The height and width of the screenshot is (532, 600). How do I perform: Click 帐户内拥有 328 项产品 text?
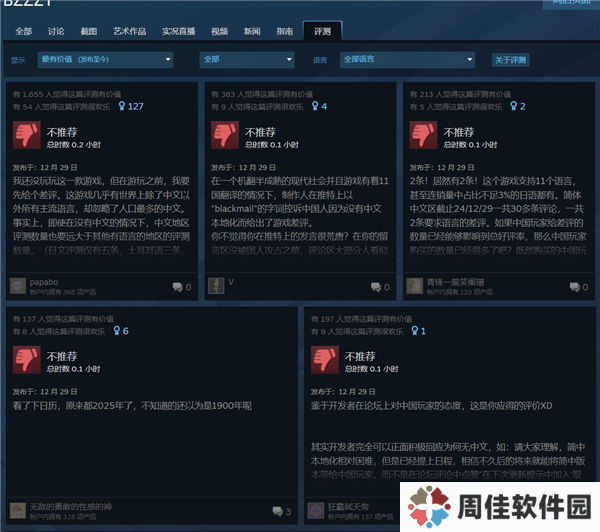click(63, 517)
